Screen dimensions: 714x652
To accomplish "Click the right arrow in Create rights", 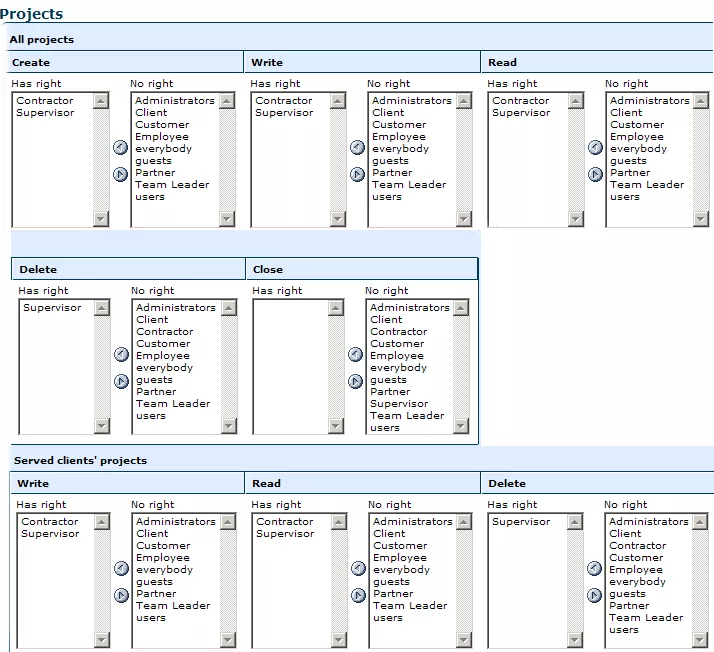I will click(x=121, y=174).
